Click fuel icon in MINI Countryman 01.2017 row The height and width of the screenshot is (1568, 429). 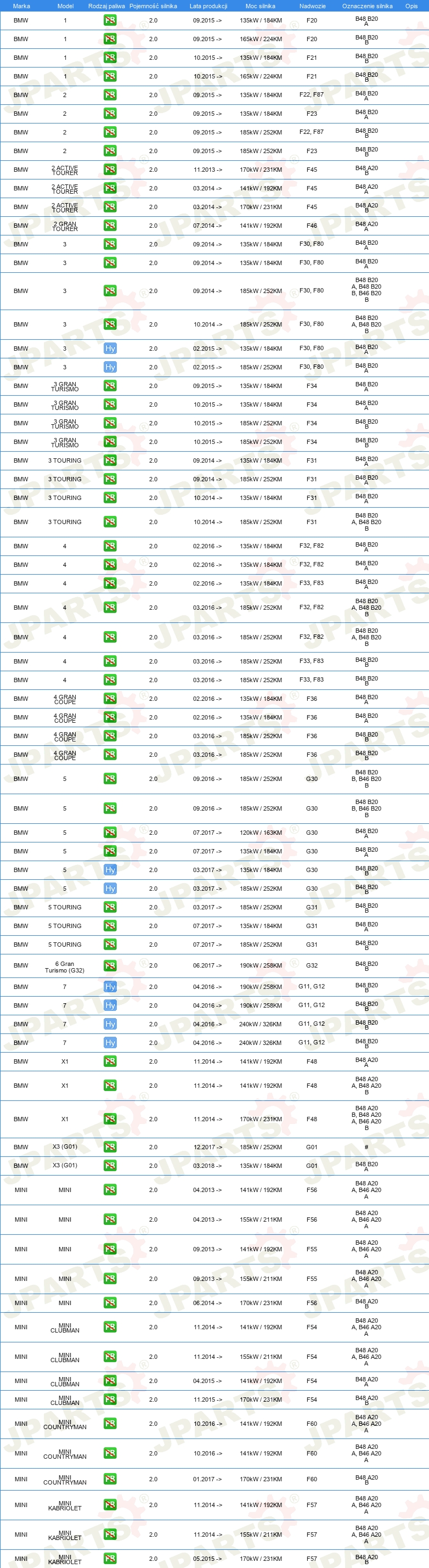(x=110, y=1479)
